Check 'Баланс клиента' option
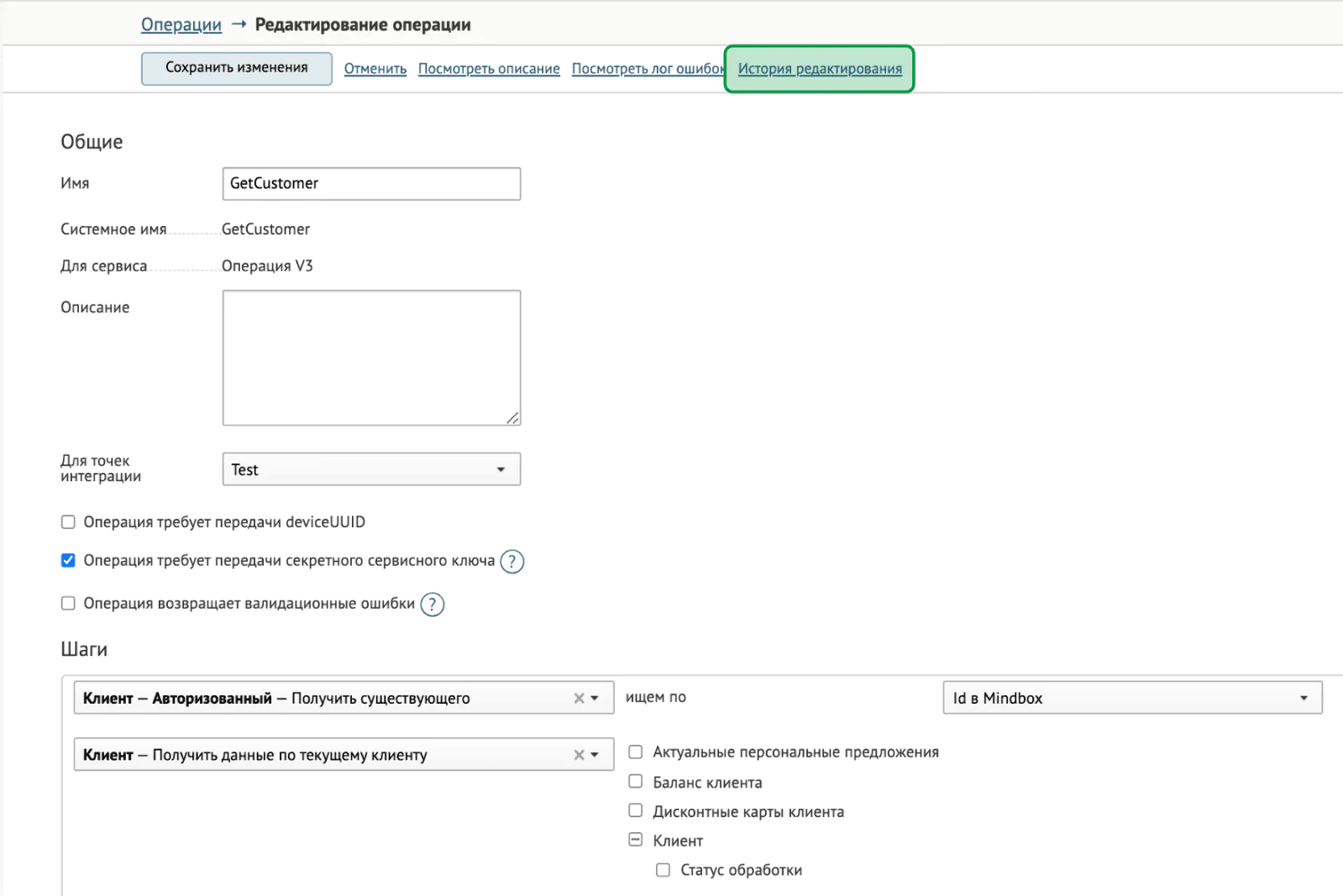The height and width of the screenshot is (896, 1343). point(636,781)
